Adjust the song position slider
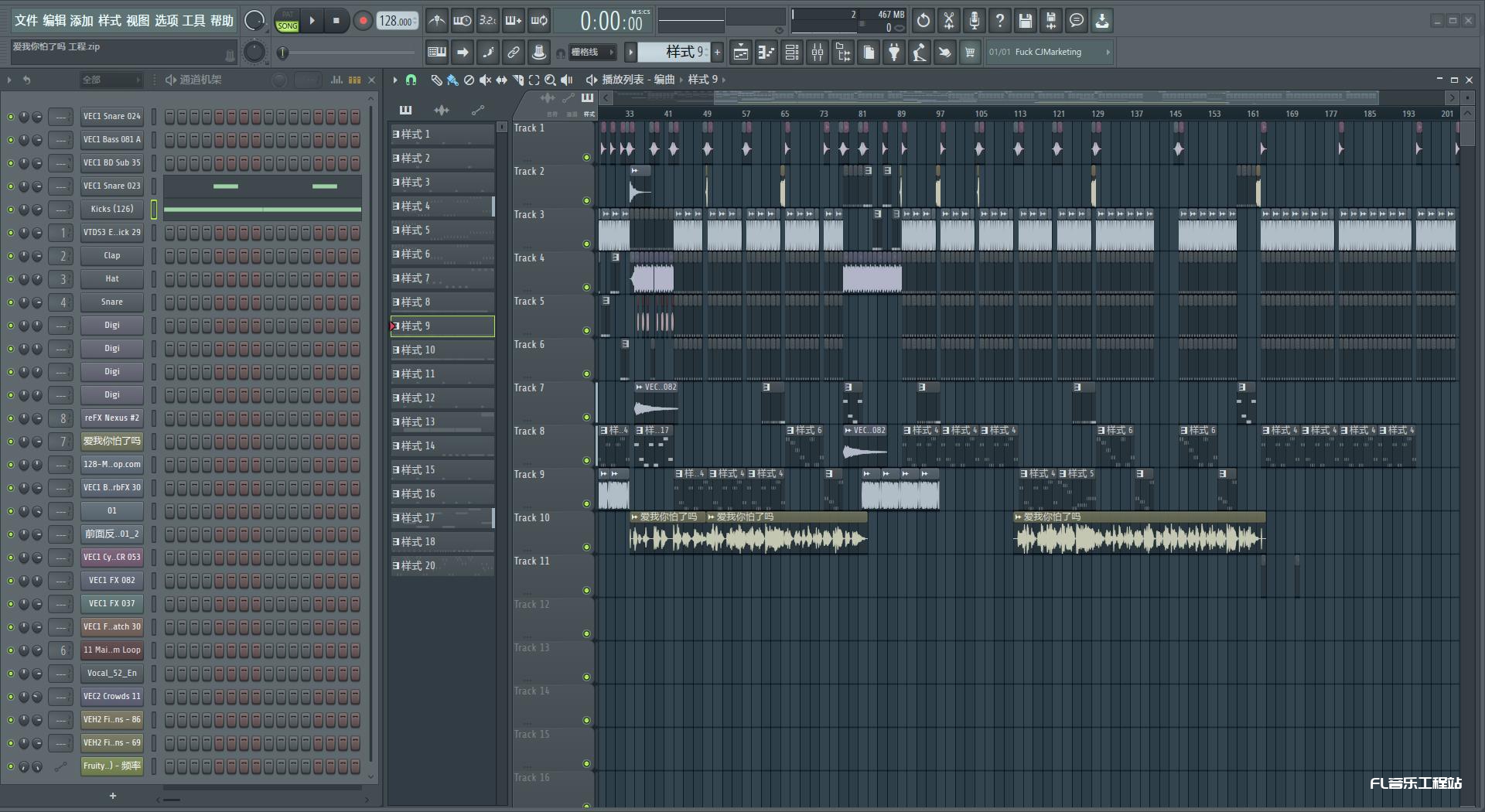Viewport: 1485px width, 812px height. point(346,53)
